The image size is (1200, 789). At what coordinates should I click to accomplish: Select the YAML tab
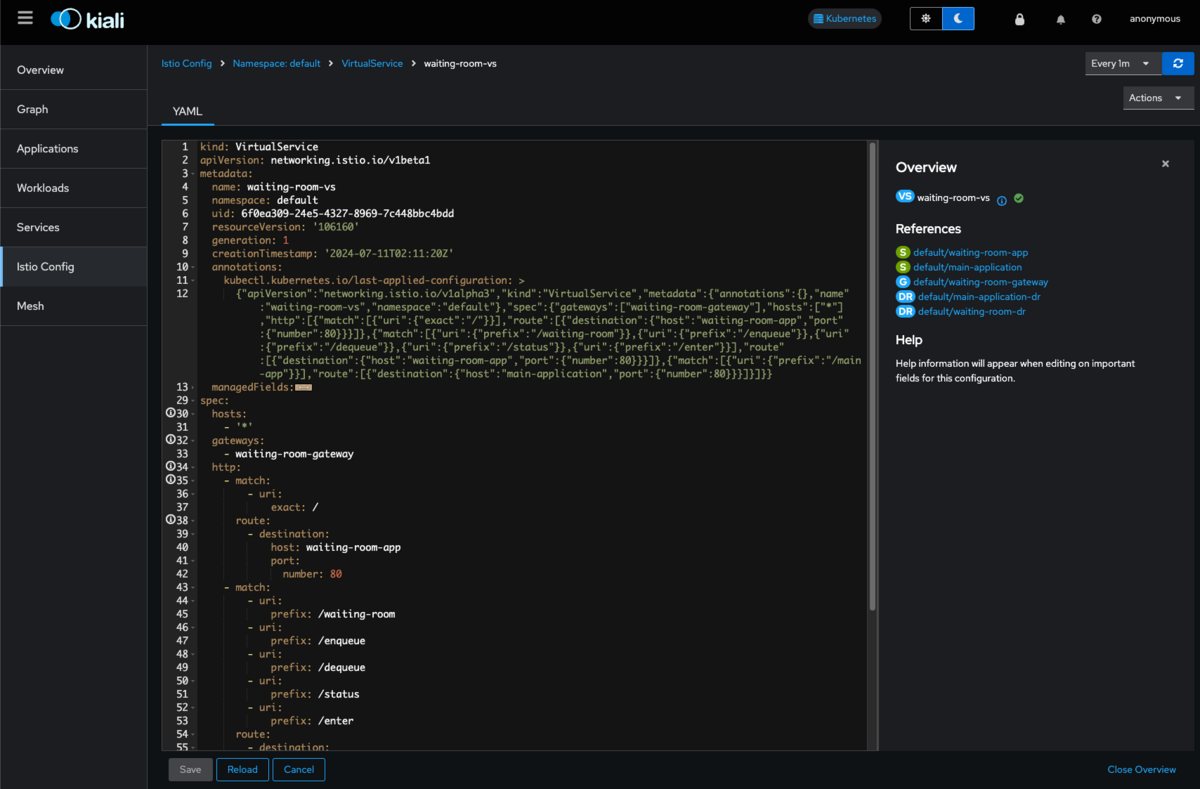pyautogui.click(x=187, y=111)
